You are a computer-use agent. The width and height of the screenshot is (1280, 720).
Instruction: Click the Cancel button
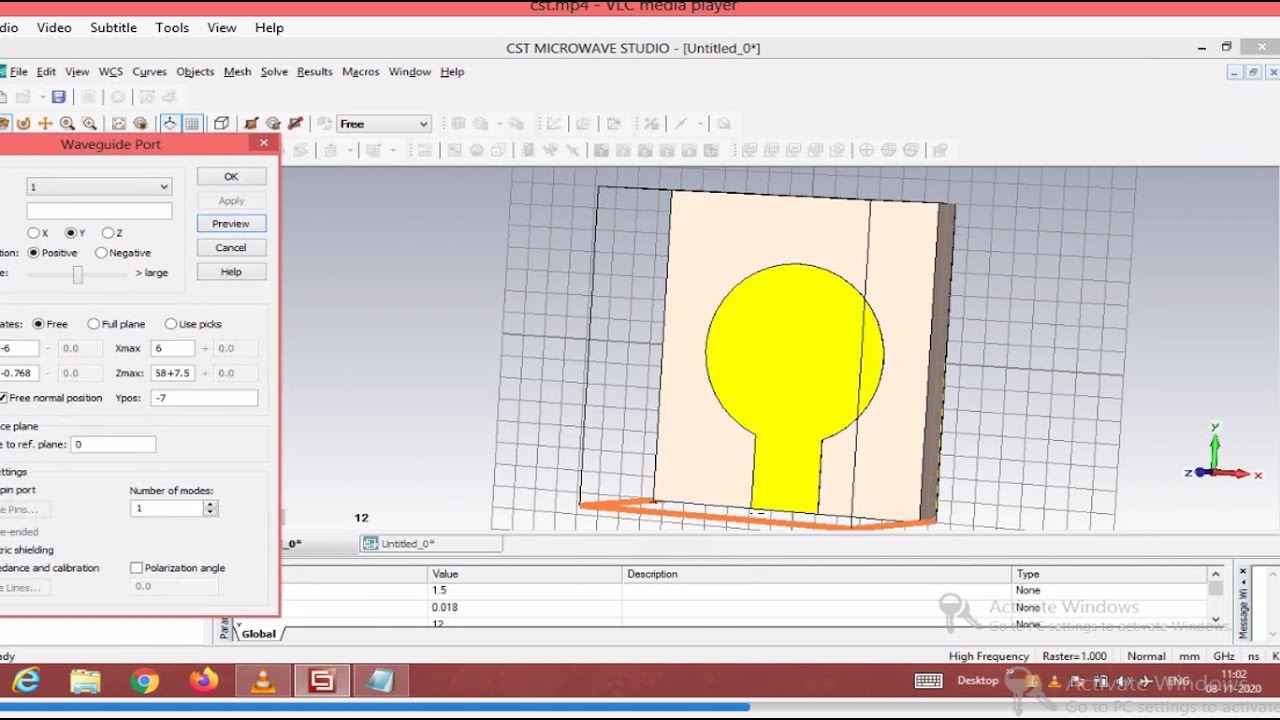(x=231, y=248)
